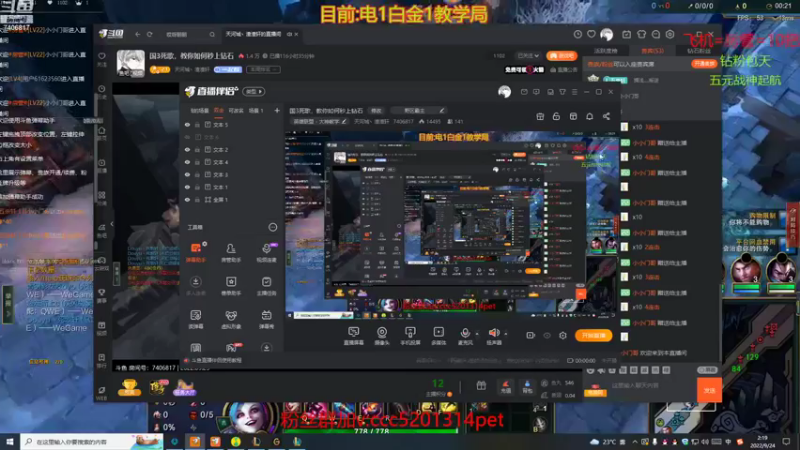Expand the speaker device dropdown arrow
The width and height of the screenshot is (800, 450).
tap(506, 334)
